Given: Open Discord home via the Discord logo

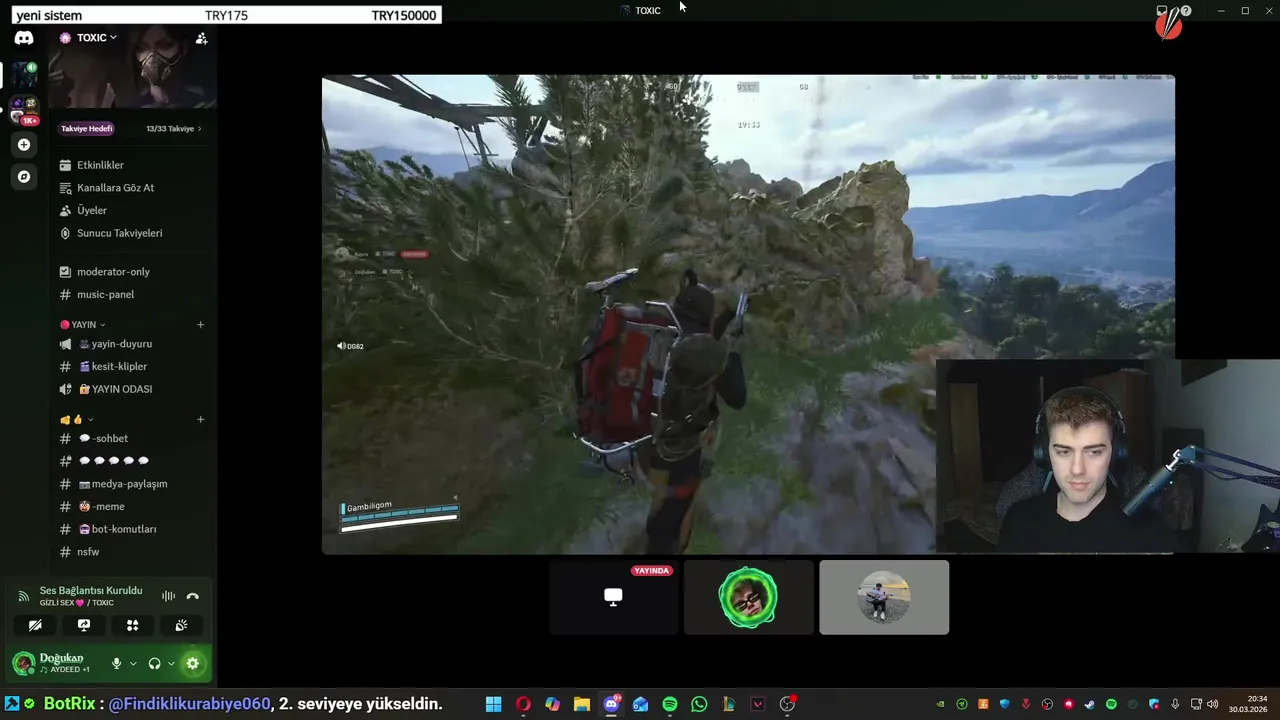Looking at the screenshot, I should point(24,38).
